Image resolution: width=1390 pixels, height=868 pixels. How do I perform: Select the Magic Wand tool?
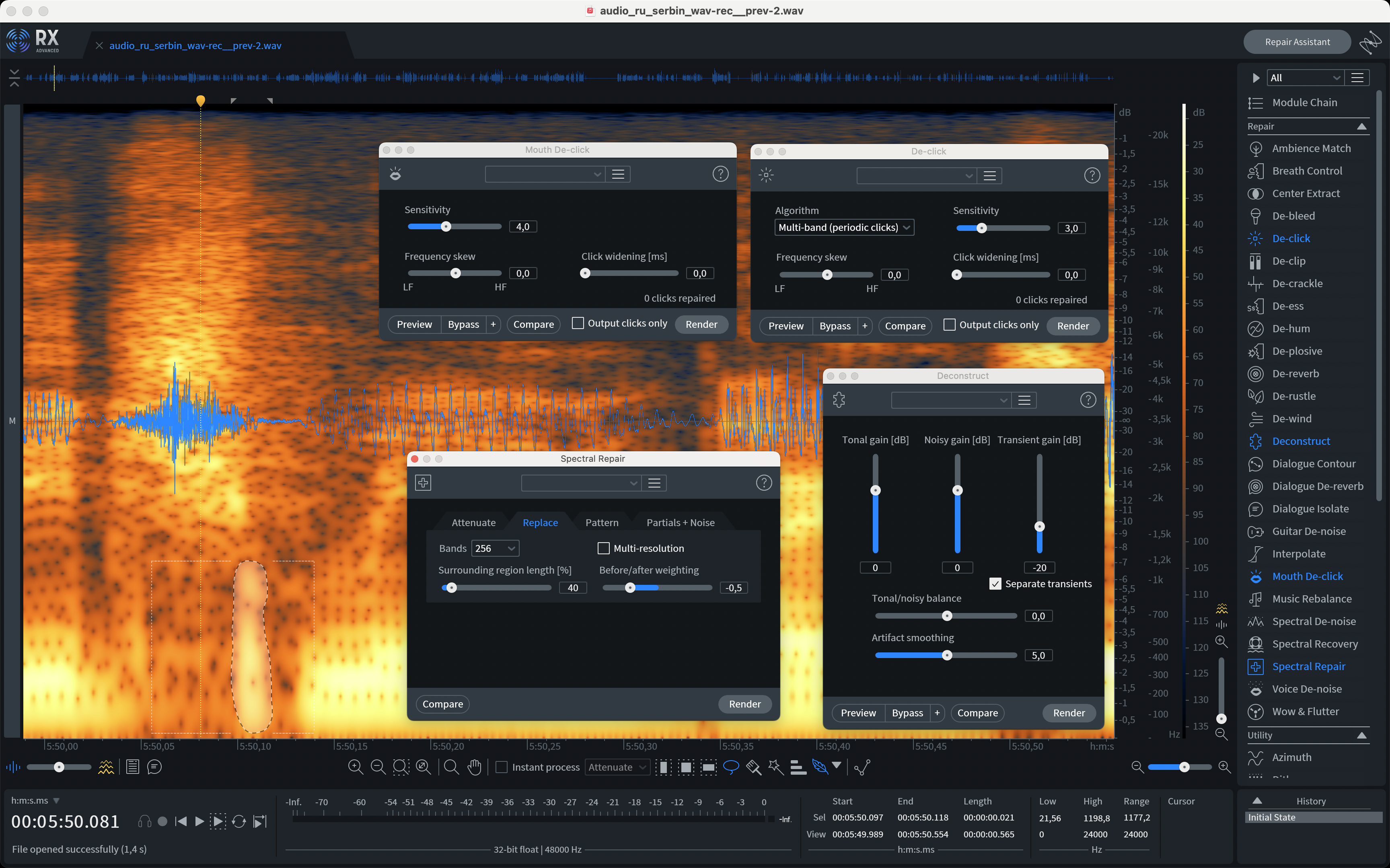pyautogui.click(x=775, y=767)
